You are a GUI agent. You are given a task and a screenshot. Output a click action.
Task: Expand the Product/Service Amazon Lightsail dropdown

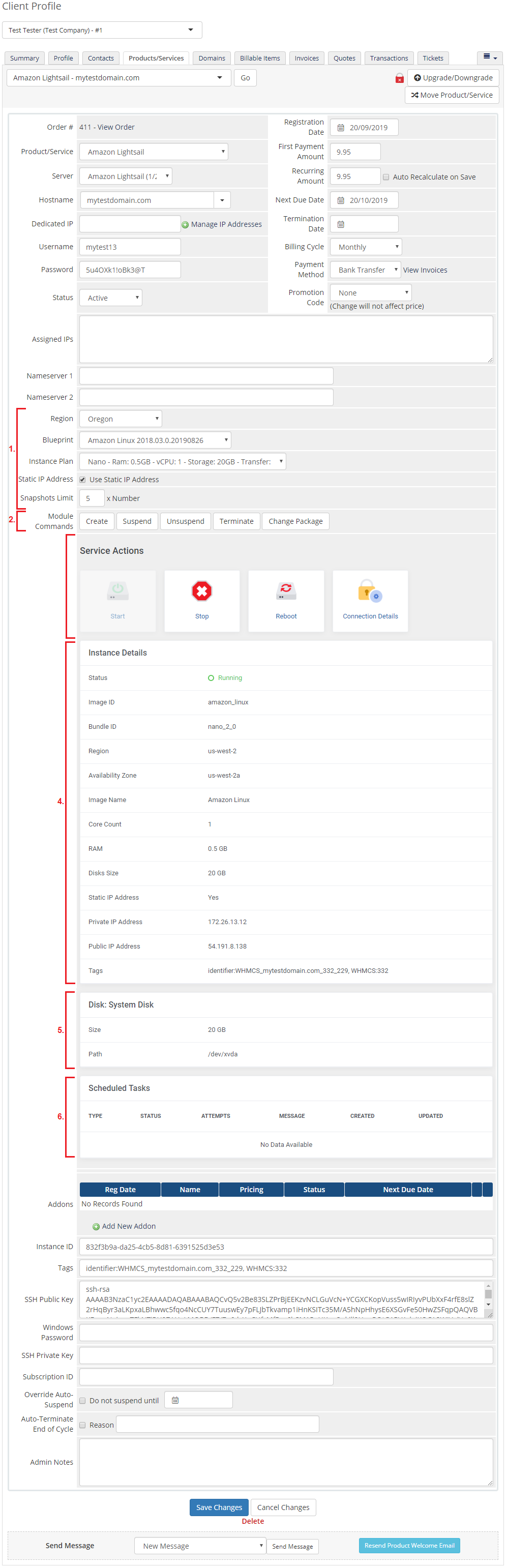[x=154, y=152]
